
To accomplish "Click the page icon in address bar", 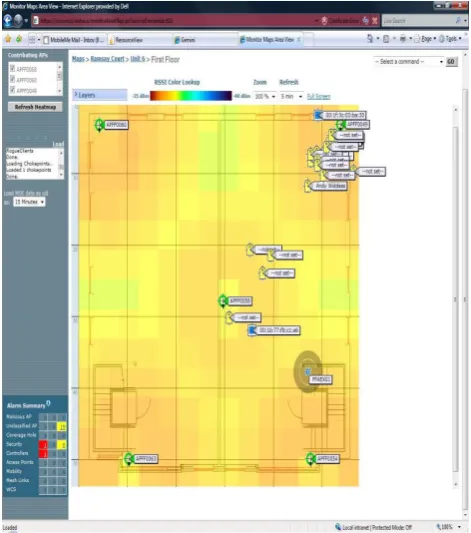I will (x=35, y=21).
